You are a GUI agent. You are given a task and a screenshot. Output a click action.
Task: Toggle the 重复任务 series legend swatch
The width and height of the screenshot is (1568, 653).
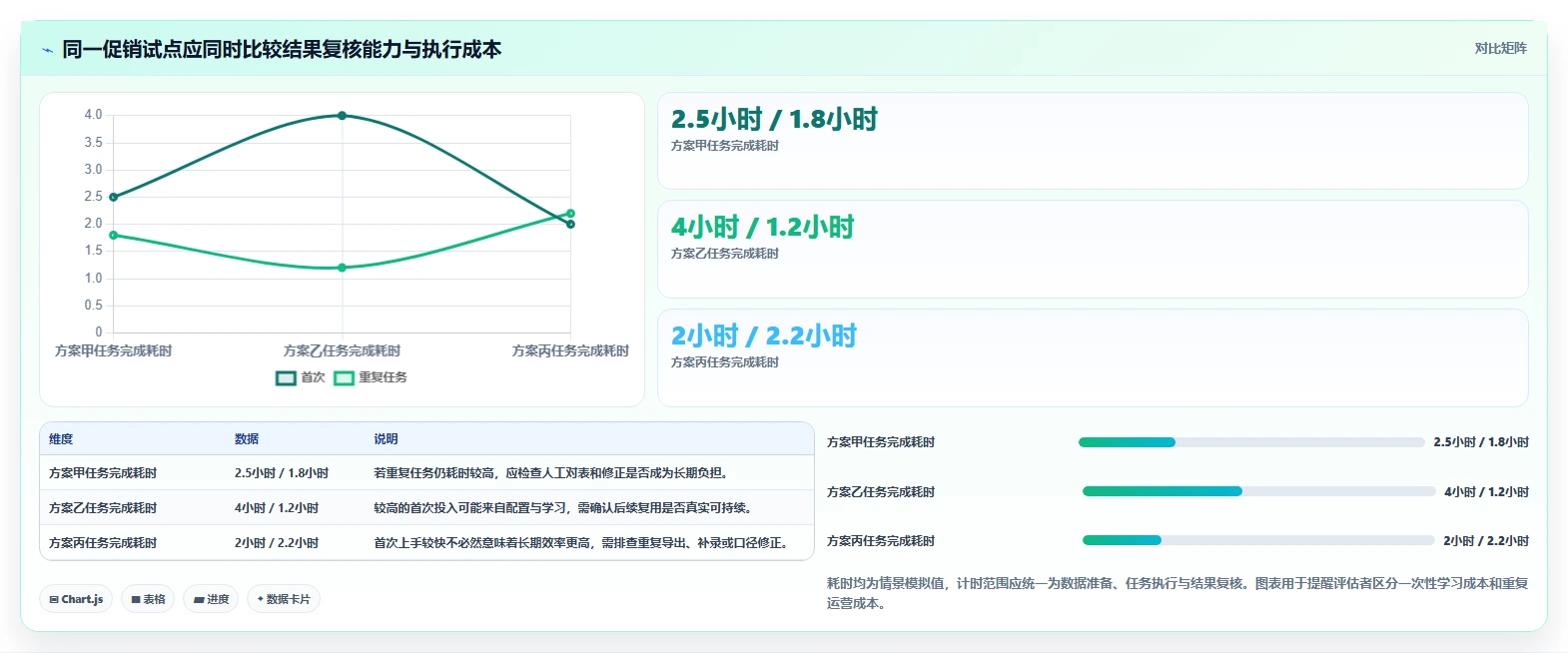(x=344, y=377)
